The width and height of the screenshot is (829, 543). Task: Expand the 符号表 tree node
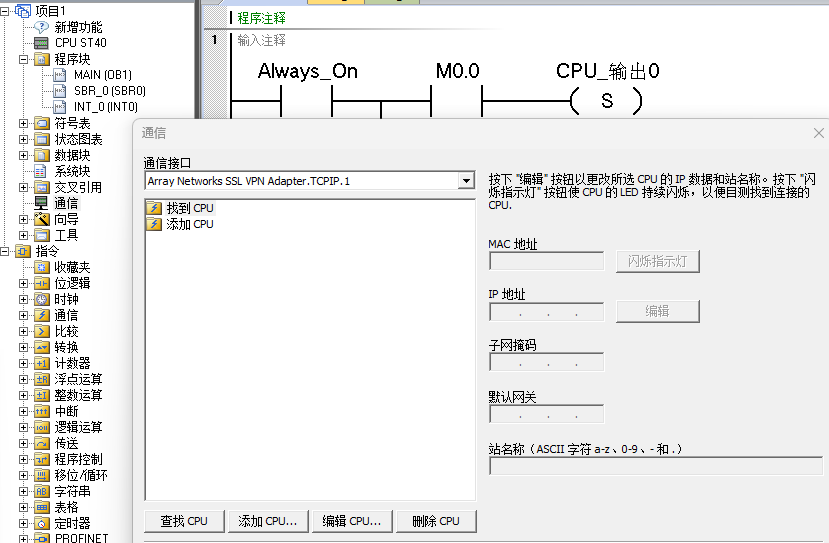(24, 123)
